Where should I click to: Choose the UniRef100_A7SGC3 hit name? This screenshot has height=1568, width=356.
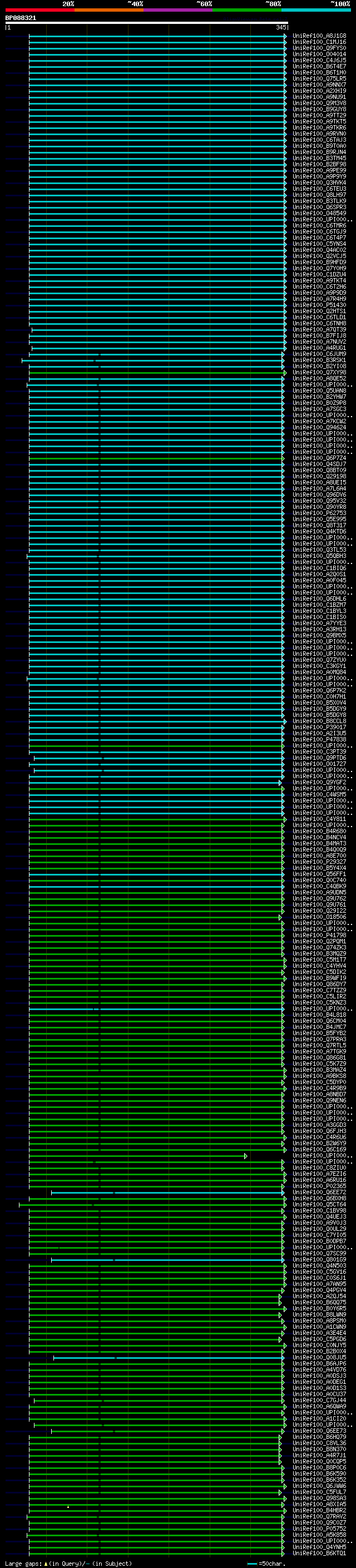(x=319, y=409)
